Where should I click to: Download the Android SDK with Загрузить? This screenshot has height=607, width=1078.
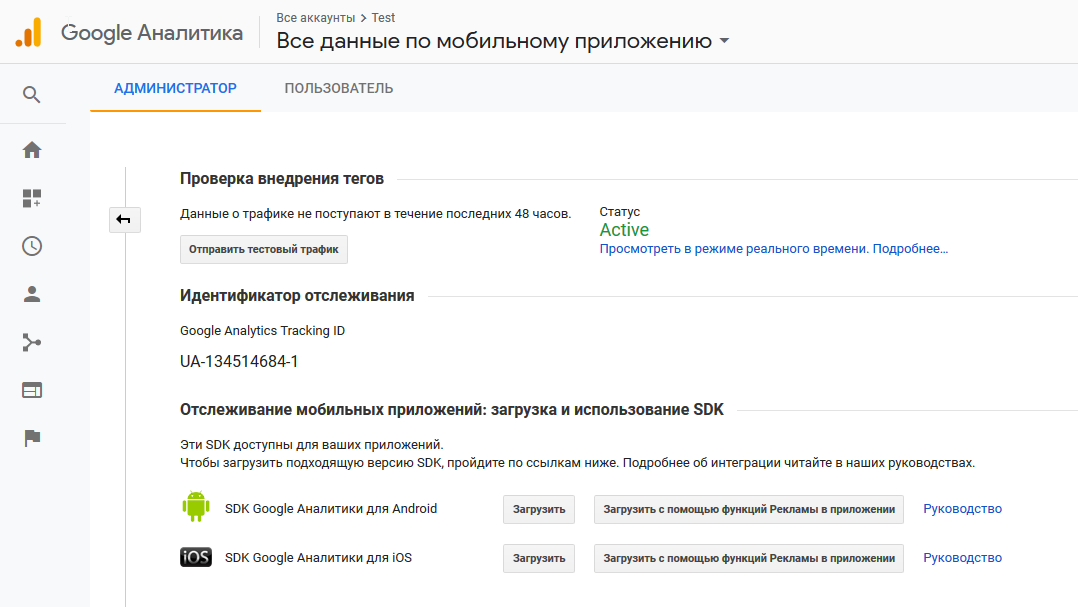(x=539, y=509)
